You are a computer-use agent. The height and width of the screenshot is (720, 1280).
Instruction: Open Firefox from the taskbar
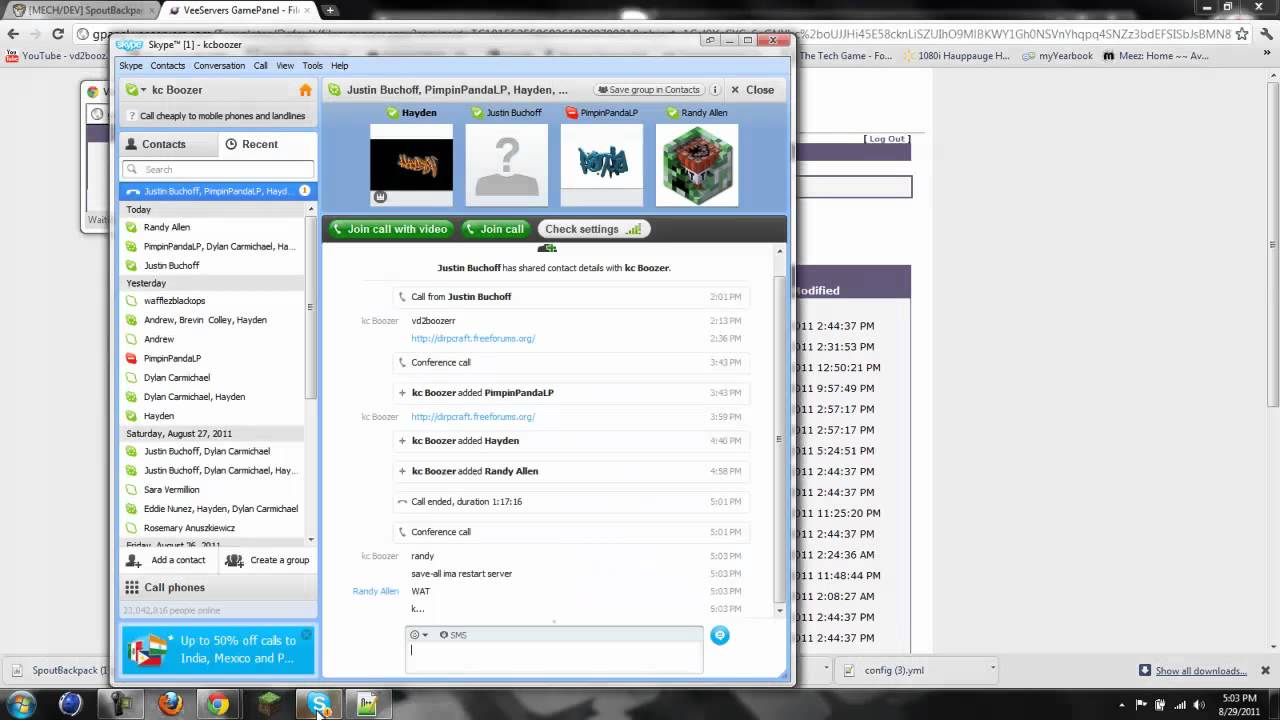point(169,704)
